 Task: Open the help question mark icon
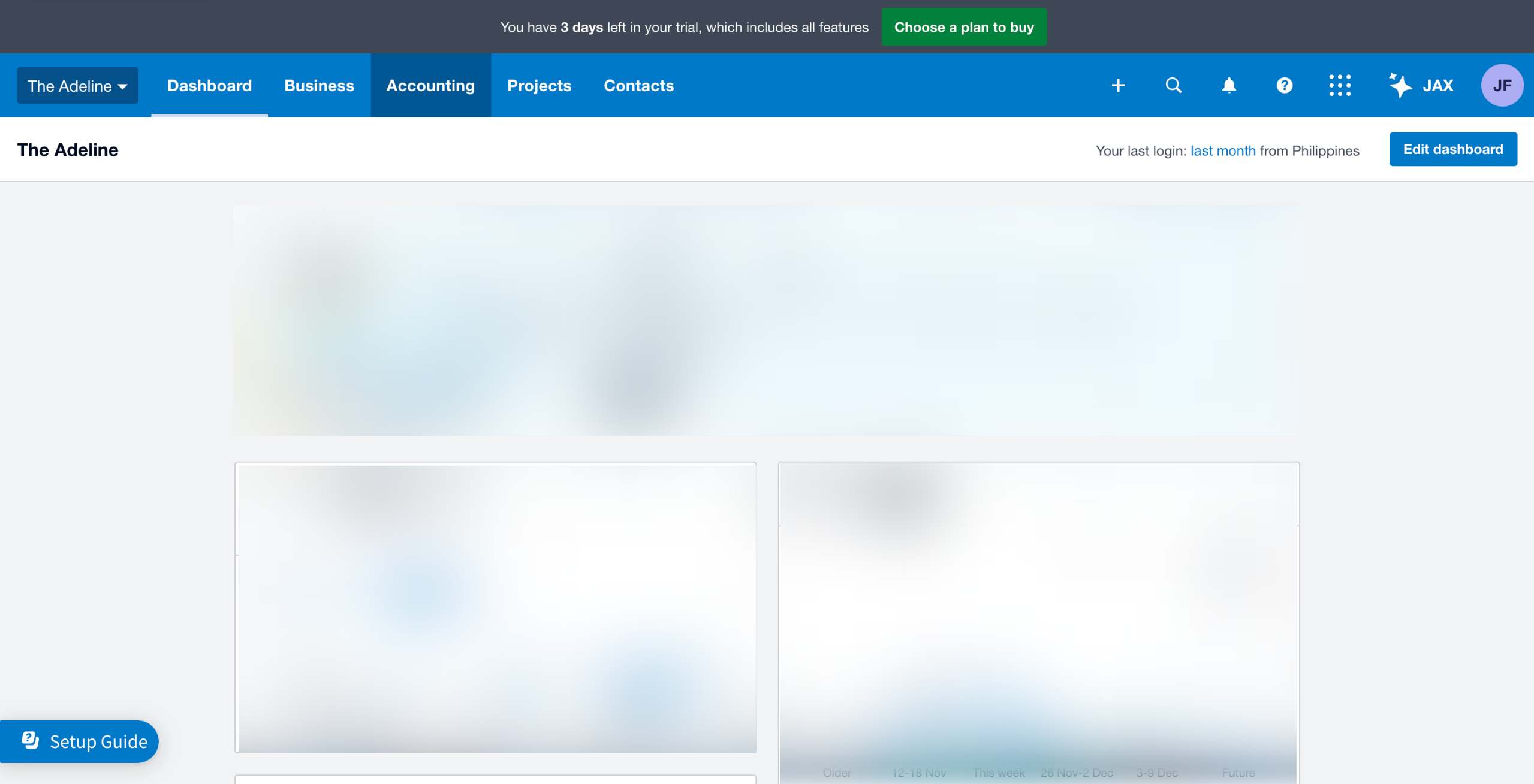1284,86
